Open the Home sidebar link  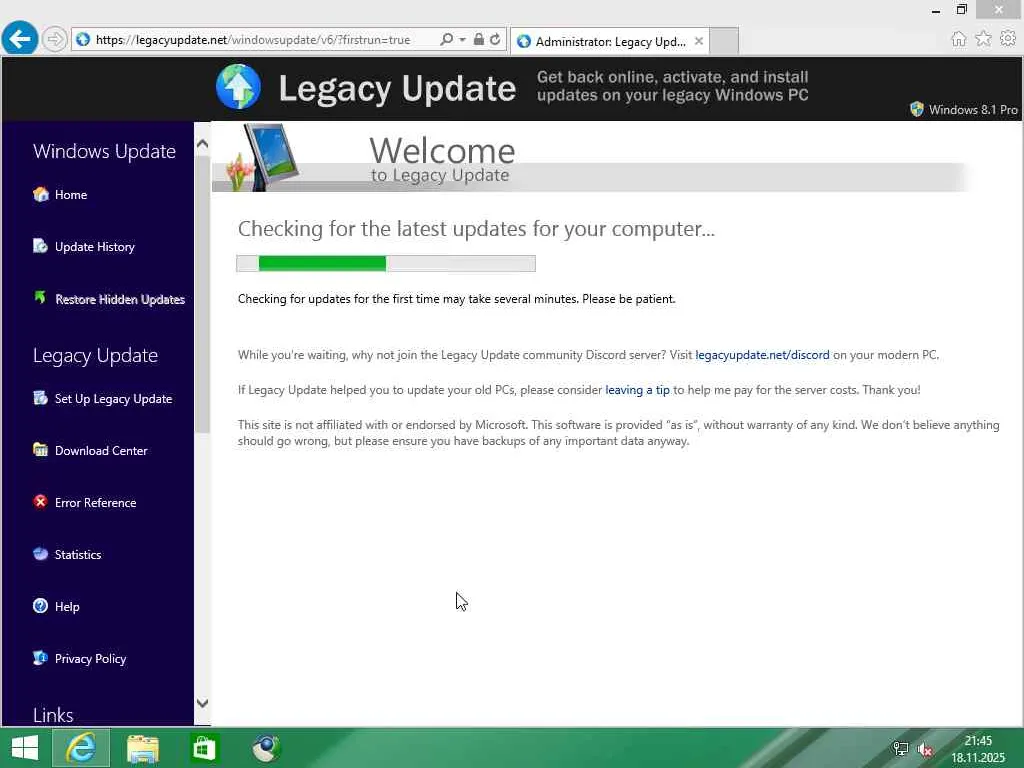tap(71, 195)
